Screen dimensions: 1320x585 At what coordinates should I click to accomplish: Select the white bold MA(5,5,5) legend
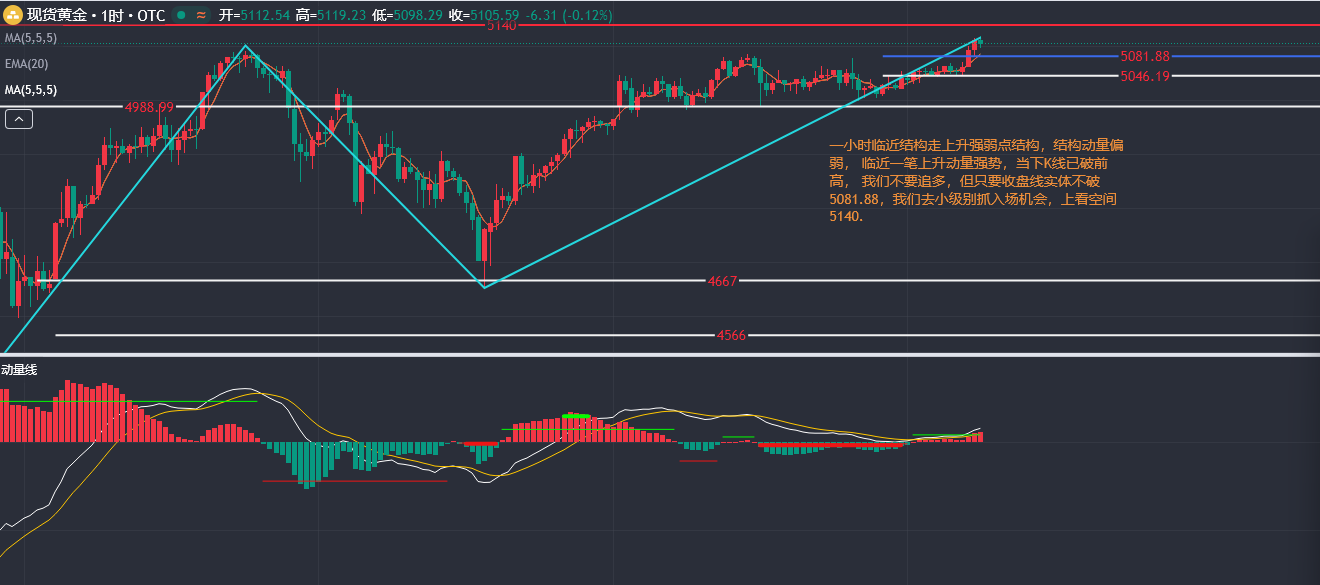[x=30, y=90]
